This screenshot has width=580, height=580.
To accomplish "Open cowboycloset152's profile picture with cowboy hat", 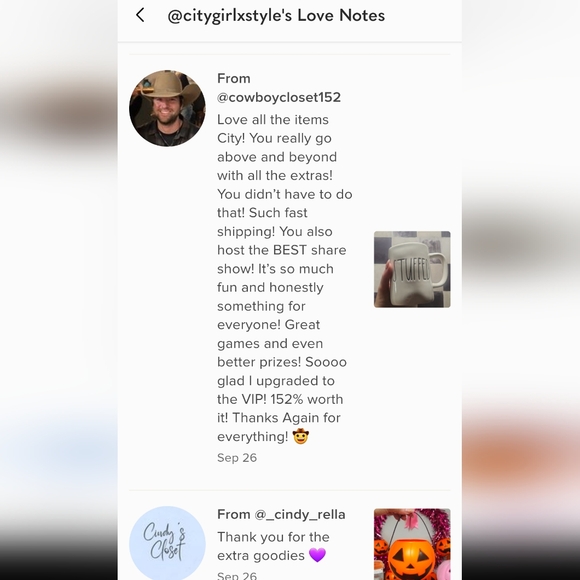I will pyautogui.click(x=167, y=108).
